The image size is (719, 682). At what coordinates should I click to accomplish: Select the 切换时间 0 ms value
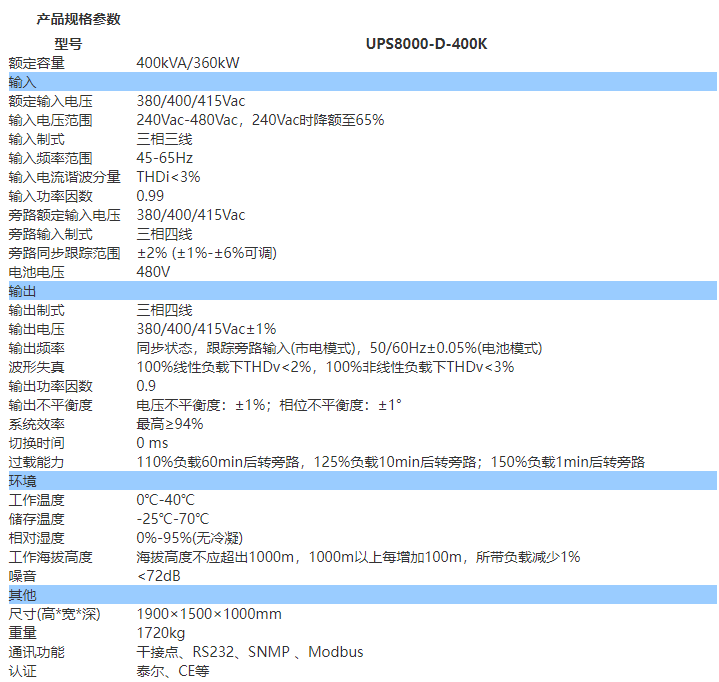[152, 443]
